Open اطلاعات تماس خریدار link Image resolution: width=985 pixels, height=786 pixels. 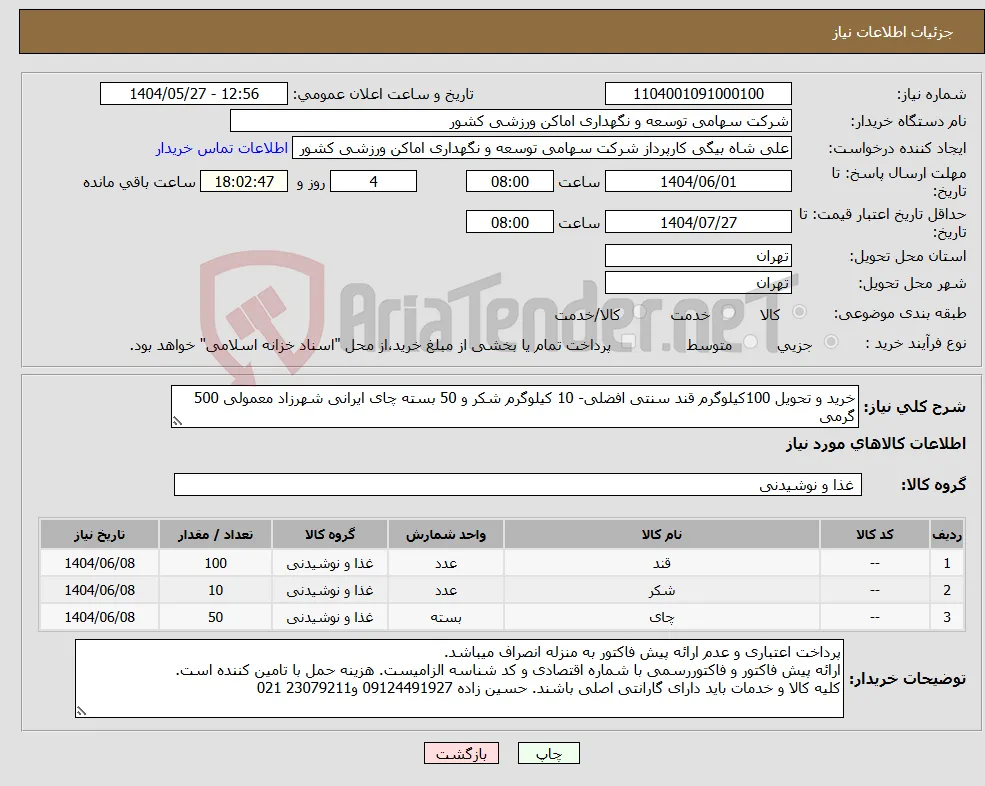coord(222,148)
